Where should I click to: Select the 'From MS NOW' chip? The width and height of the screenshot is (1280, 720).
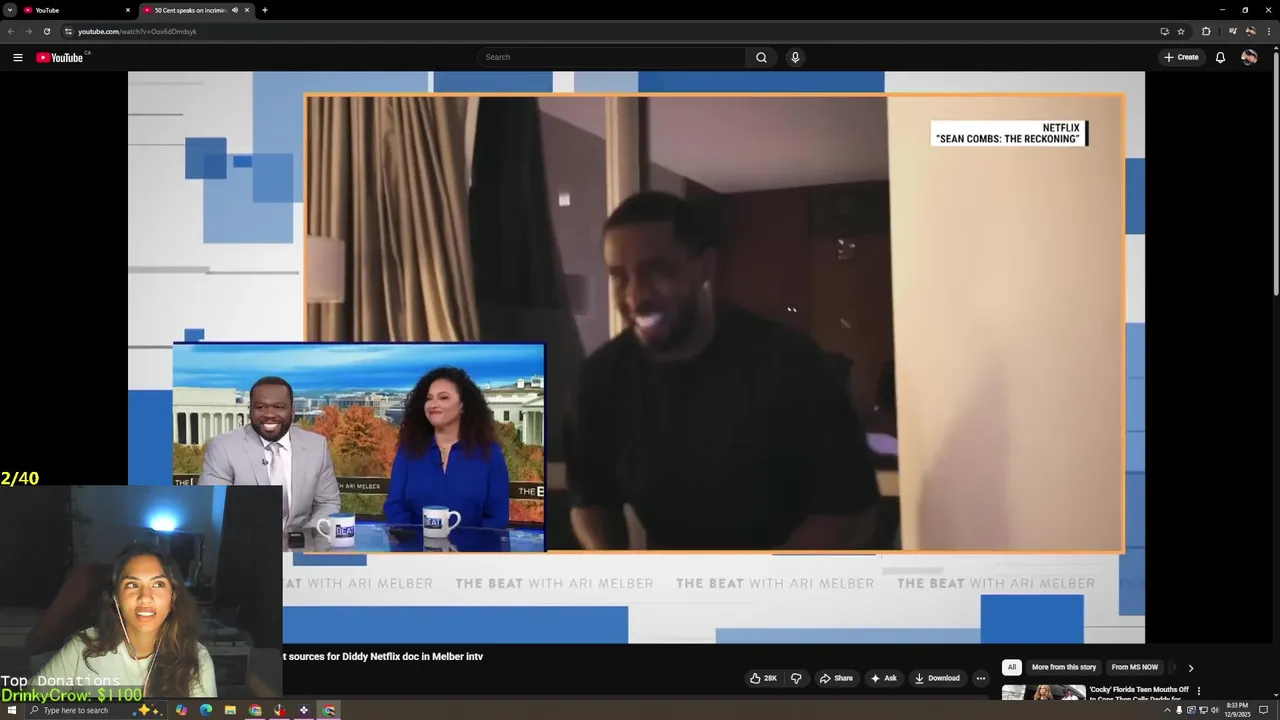coord(1135,667)
